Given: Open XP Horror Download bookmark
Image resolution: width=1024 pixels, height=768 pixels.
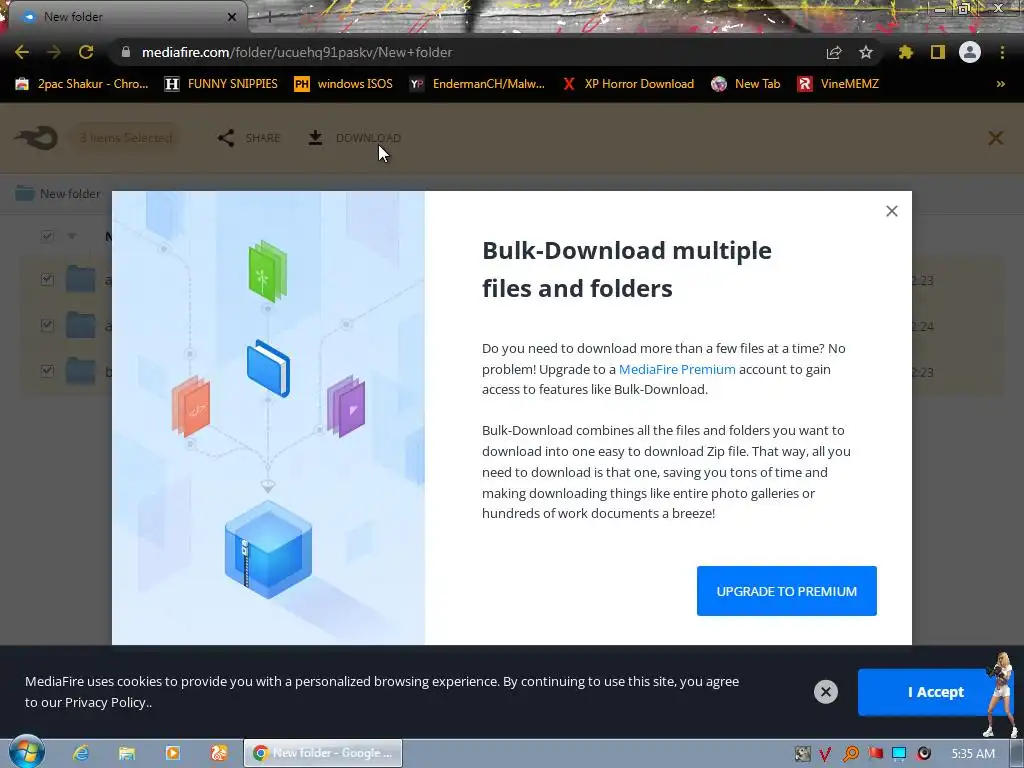Looking at the screenshot, I should click(628, 84).
